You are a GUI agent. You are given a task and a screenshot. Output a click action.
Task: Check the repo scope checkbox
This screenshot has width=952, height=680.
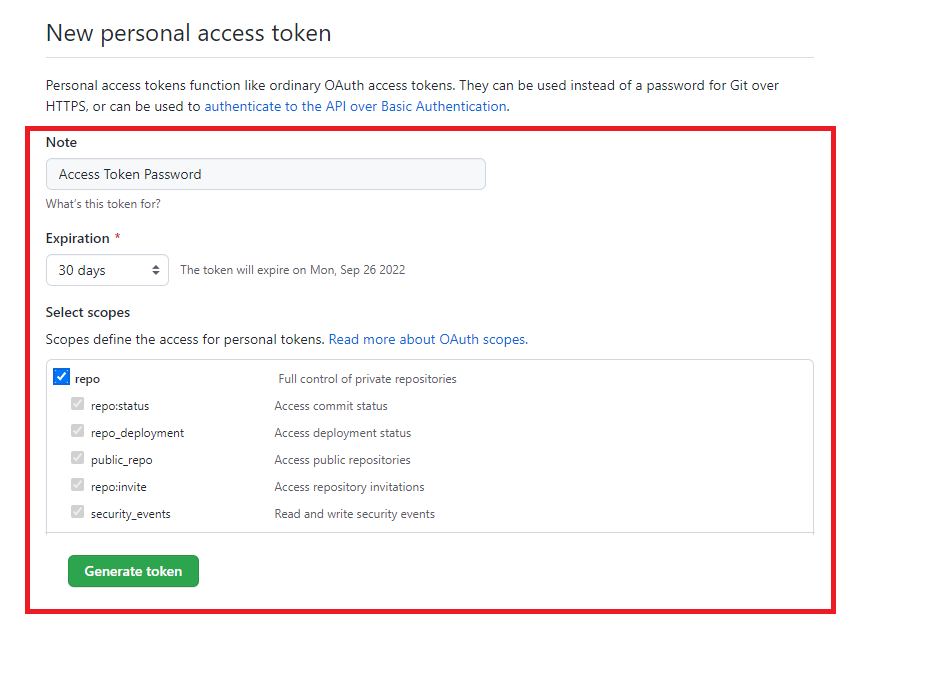click(x=61, y=377)
